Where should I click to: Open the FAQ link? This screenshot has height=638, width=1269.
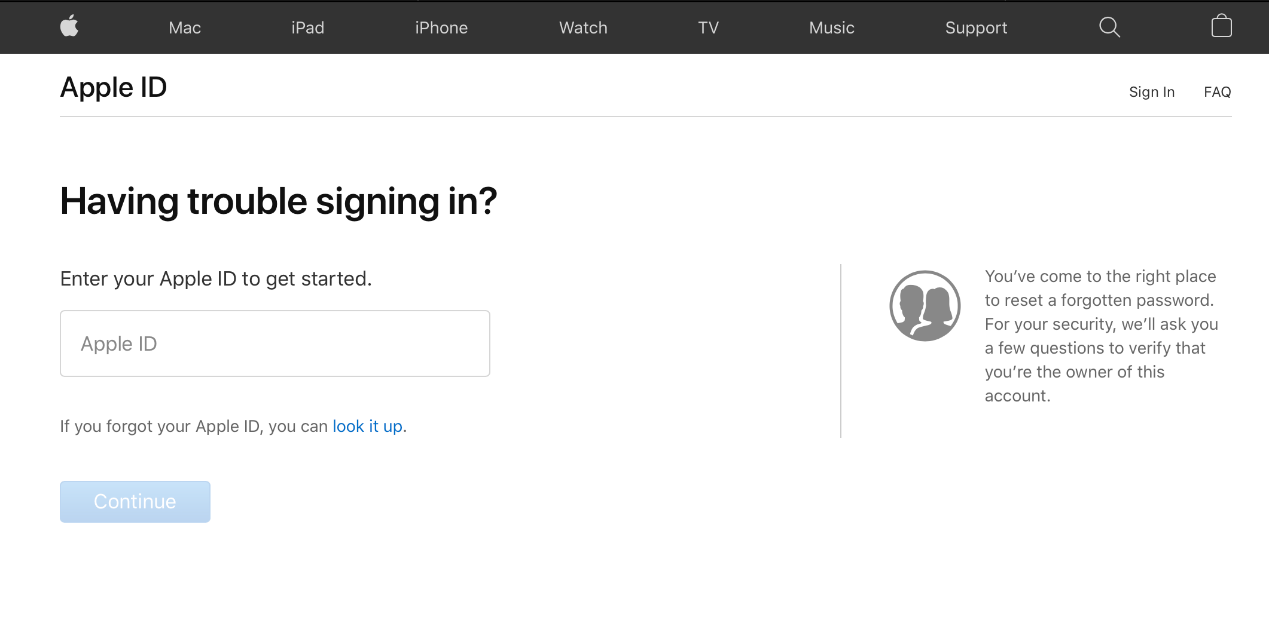pyautogui.click(x=1217, y=92)
